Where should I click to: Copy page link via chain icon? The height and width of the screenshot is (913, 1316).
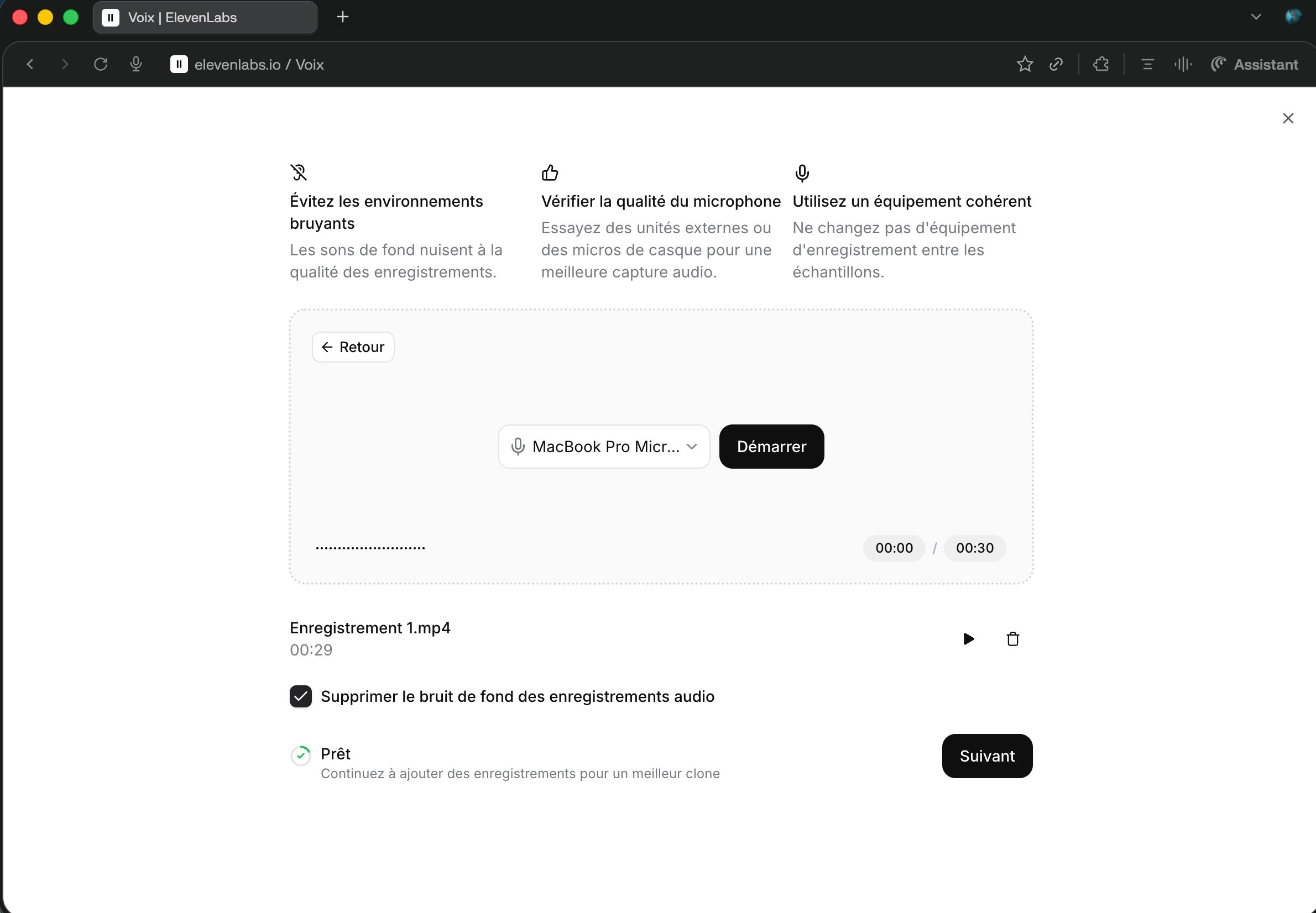(1056, 64)
